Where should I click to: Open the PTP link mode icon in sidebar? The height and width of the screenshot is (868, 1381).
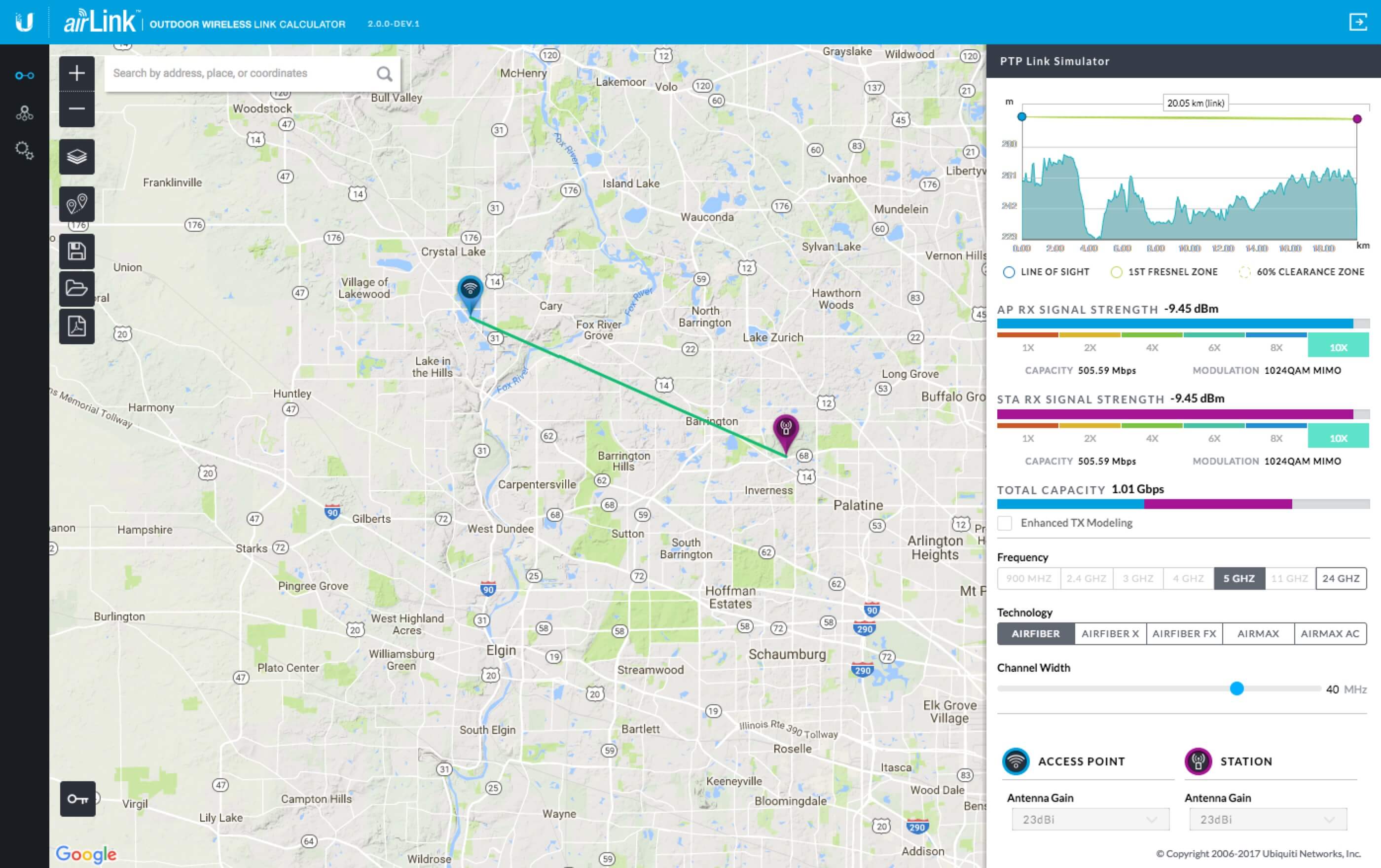(x=24, y=75)
